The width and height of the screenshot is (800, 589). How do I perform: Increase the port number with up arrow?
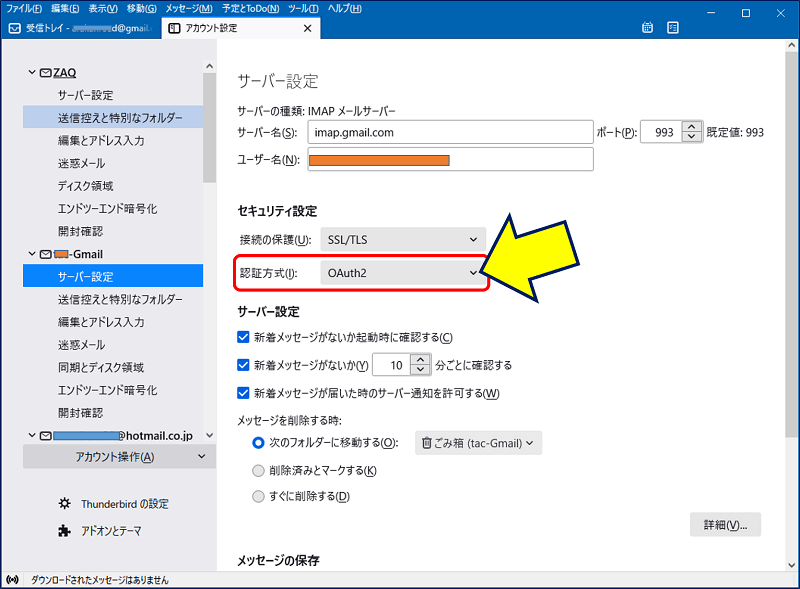click(x=691, y=127)
